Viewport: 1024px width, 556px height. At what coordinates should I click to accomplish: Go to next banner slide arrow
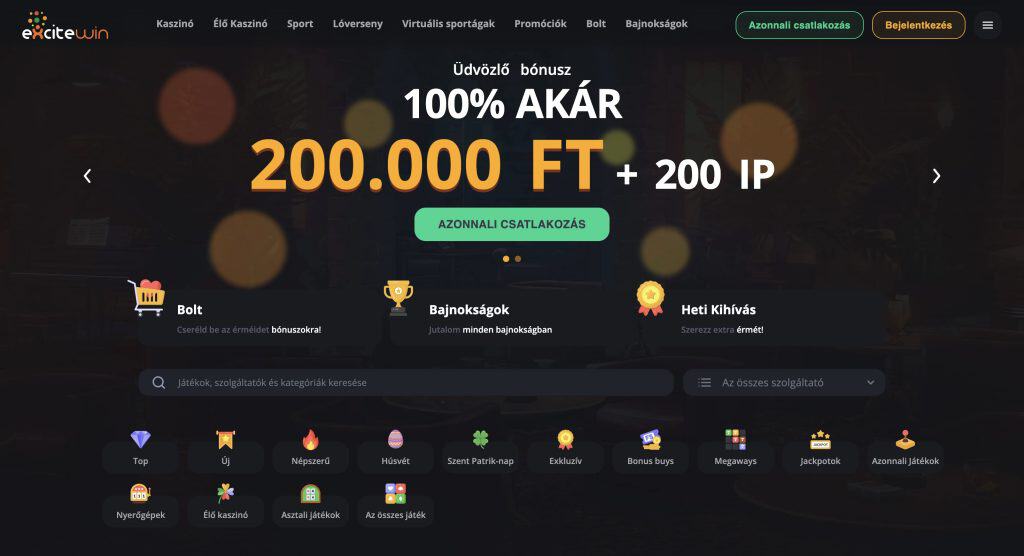coord(936,176)
